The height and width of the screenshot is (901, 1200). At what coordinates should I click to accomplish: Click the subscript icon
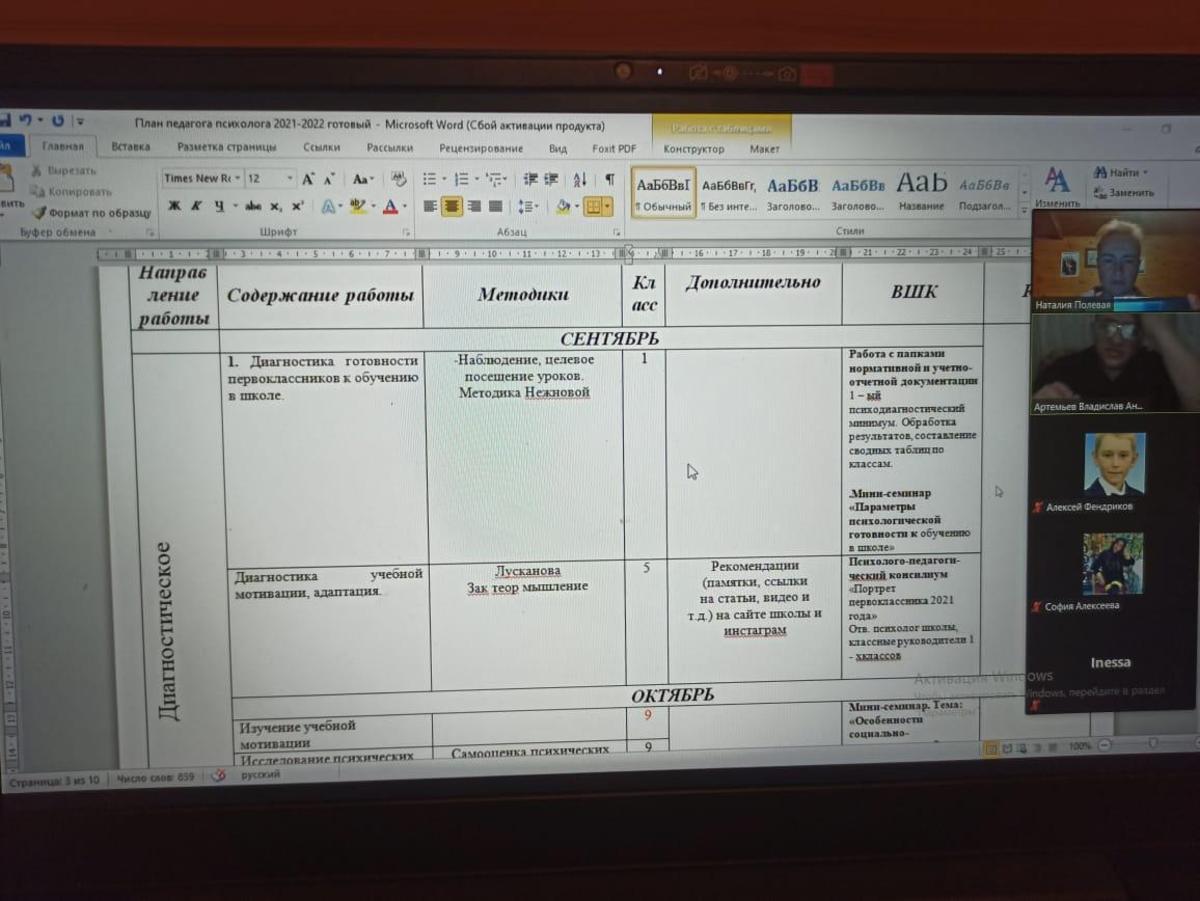[275, 207]
